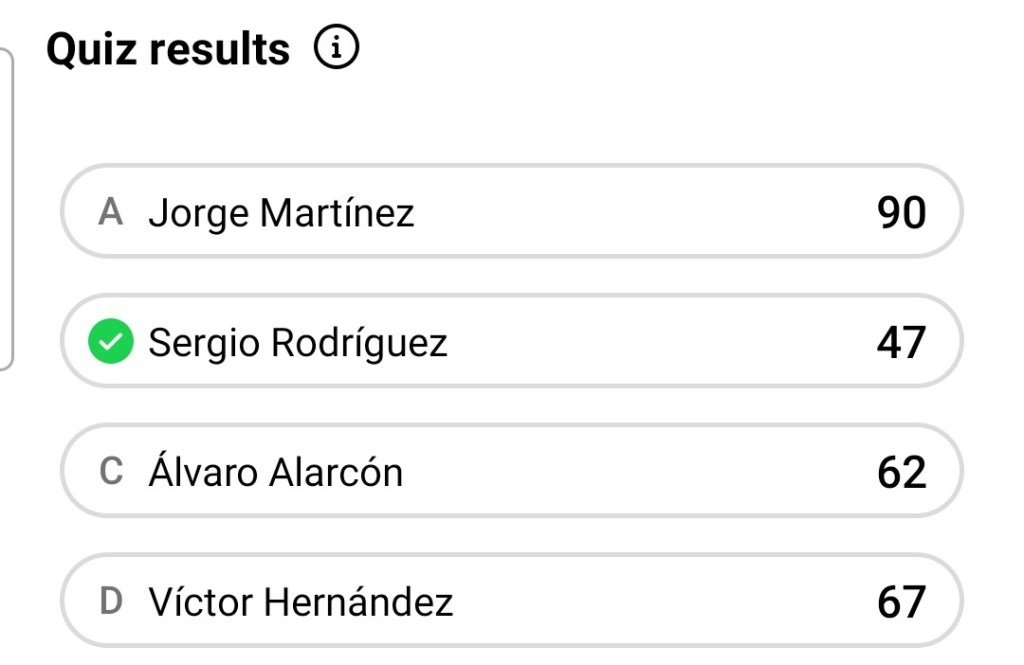Click the score 90 for Jorge Martínez
The width and height of the screenshot is (1024, 665).
point(901,213)
